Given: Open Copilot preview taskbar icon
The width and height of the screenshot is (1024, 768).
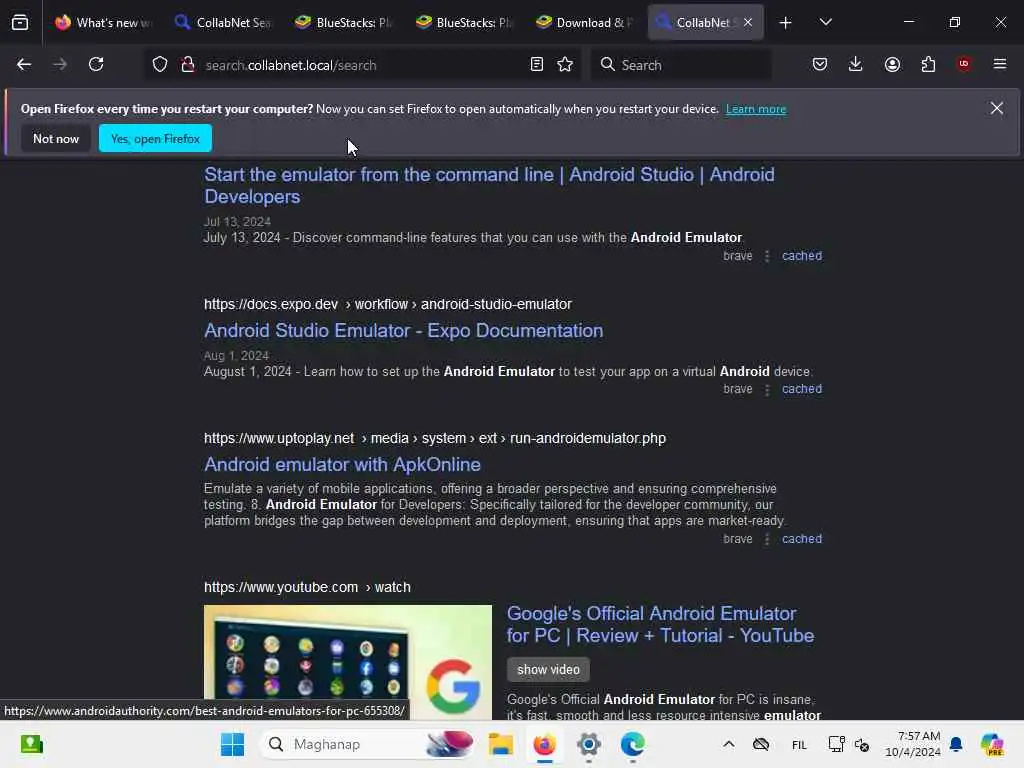Looking at the screenshot, I should 992,744.
